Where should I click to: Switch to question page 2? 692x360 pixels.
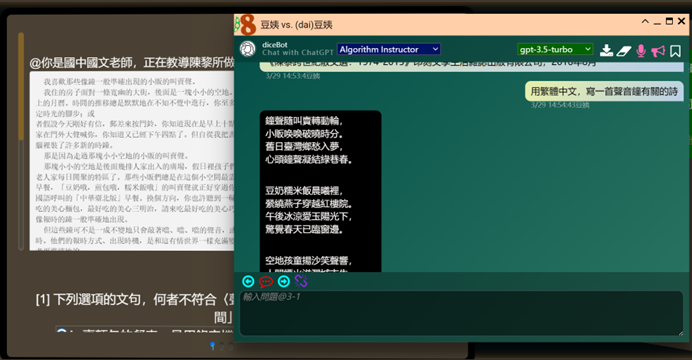tap(222, 347)
